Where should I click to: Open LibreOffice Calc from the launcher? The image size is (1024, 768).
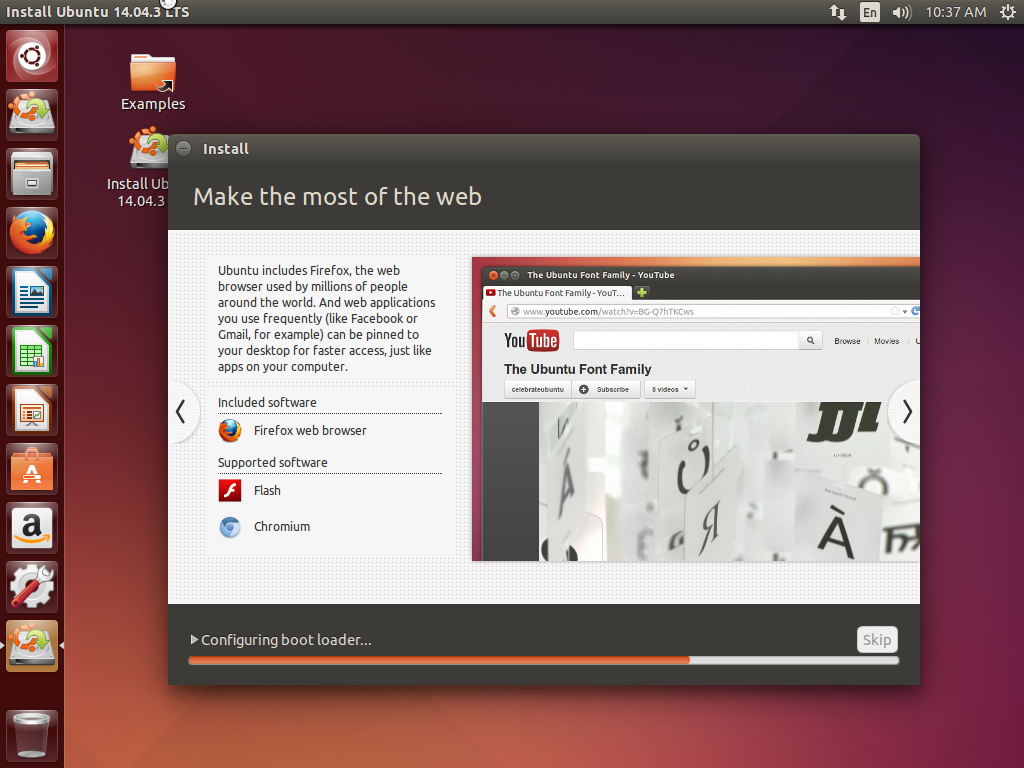[x=32, y=351]
